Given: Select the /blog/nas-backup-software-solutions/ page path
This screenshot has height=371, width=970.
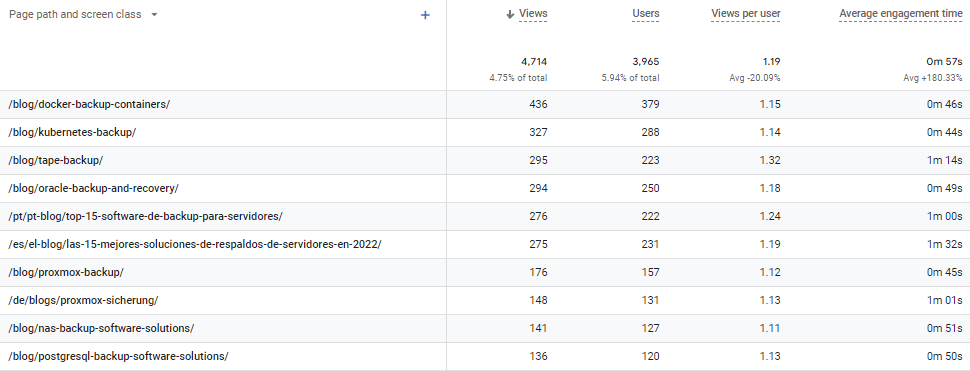Looking at the screenshot, I should pyautogui.click(x=101, y=328).
